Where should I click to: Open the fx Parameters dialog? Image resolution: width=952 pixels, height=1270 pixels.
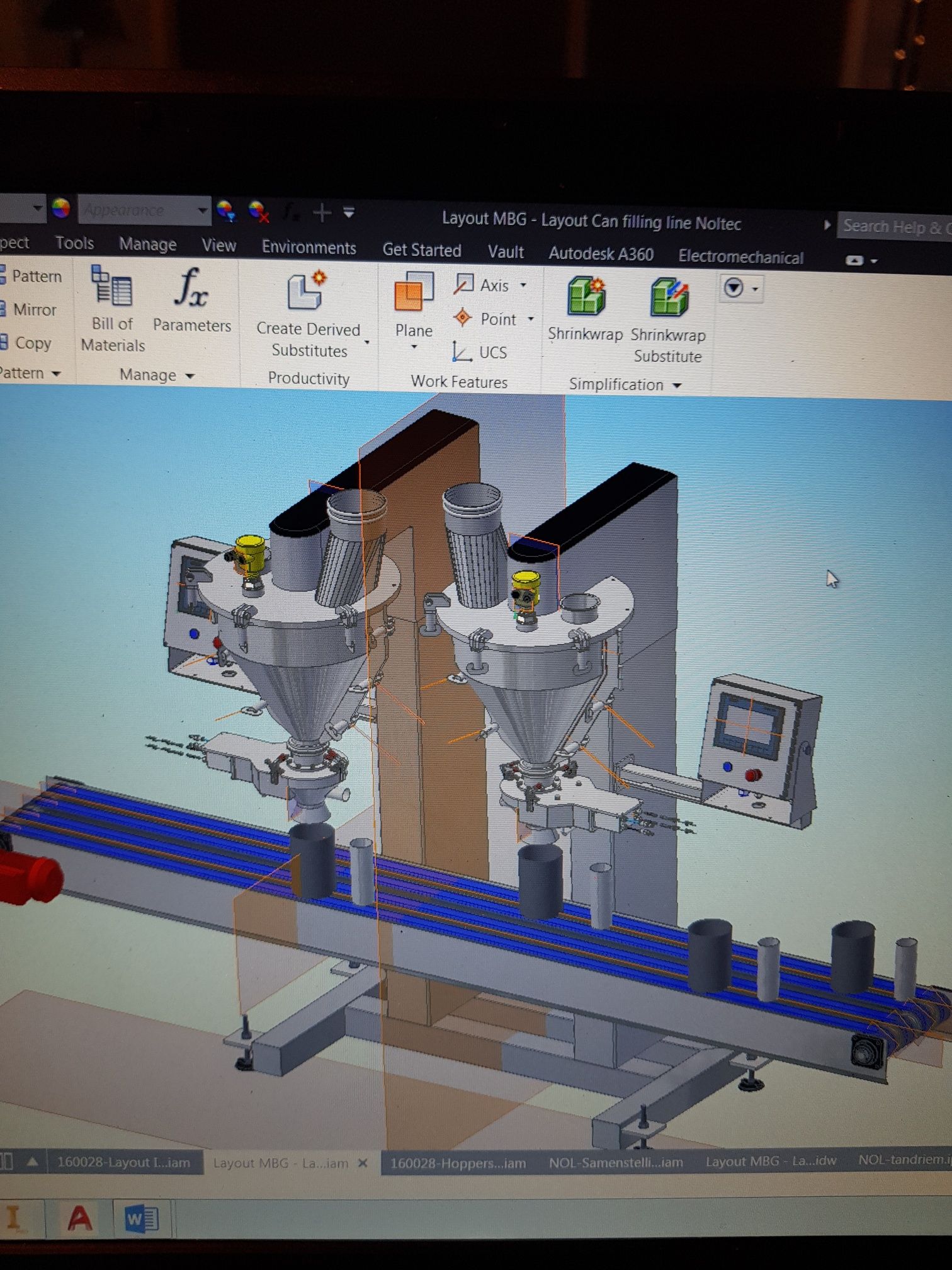point(191,300)
